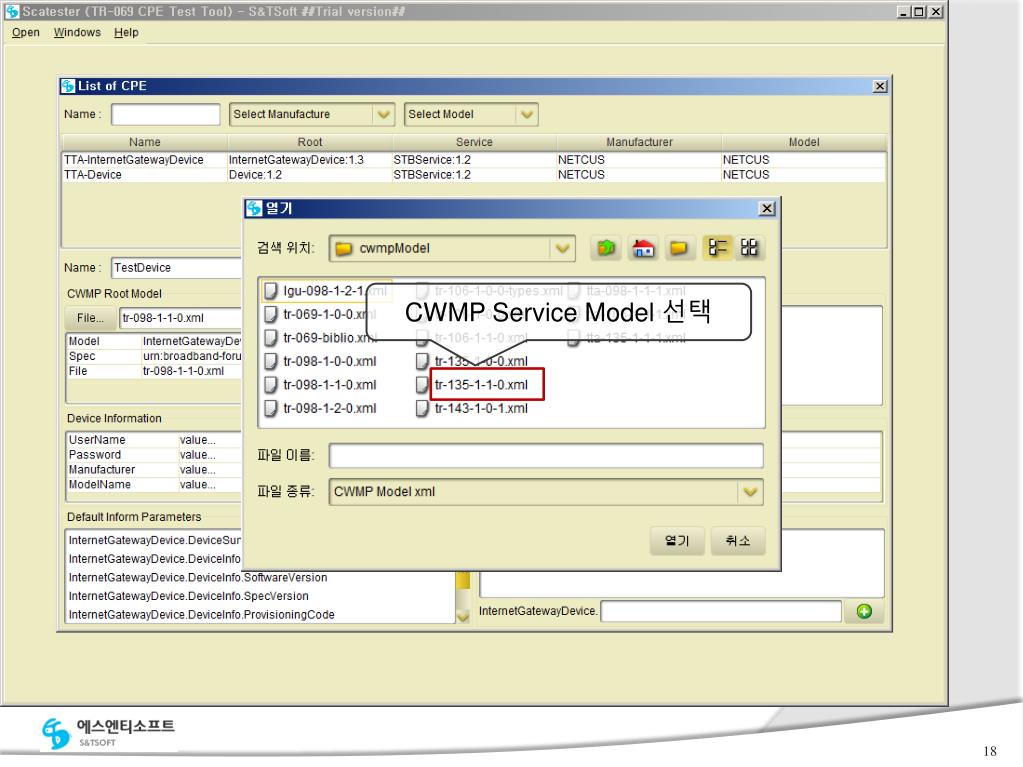The width and height of the screenshot is (1023, 767).
Task: Click the Service column header
Action: [x=474, y=142]
